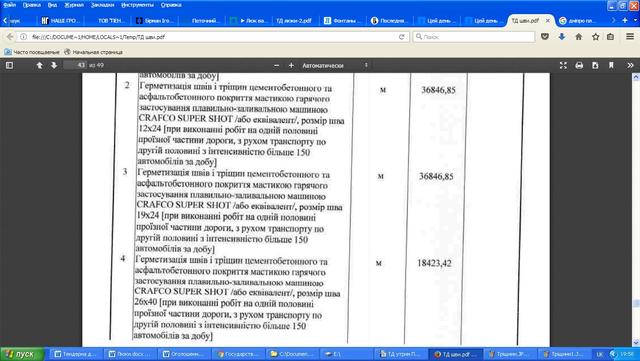This screenshot has height=361, width=640.
Task: Switch to the ТД люки-2.pdf tab
Action: [294, 20]
